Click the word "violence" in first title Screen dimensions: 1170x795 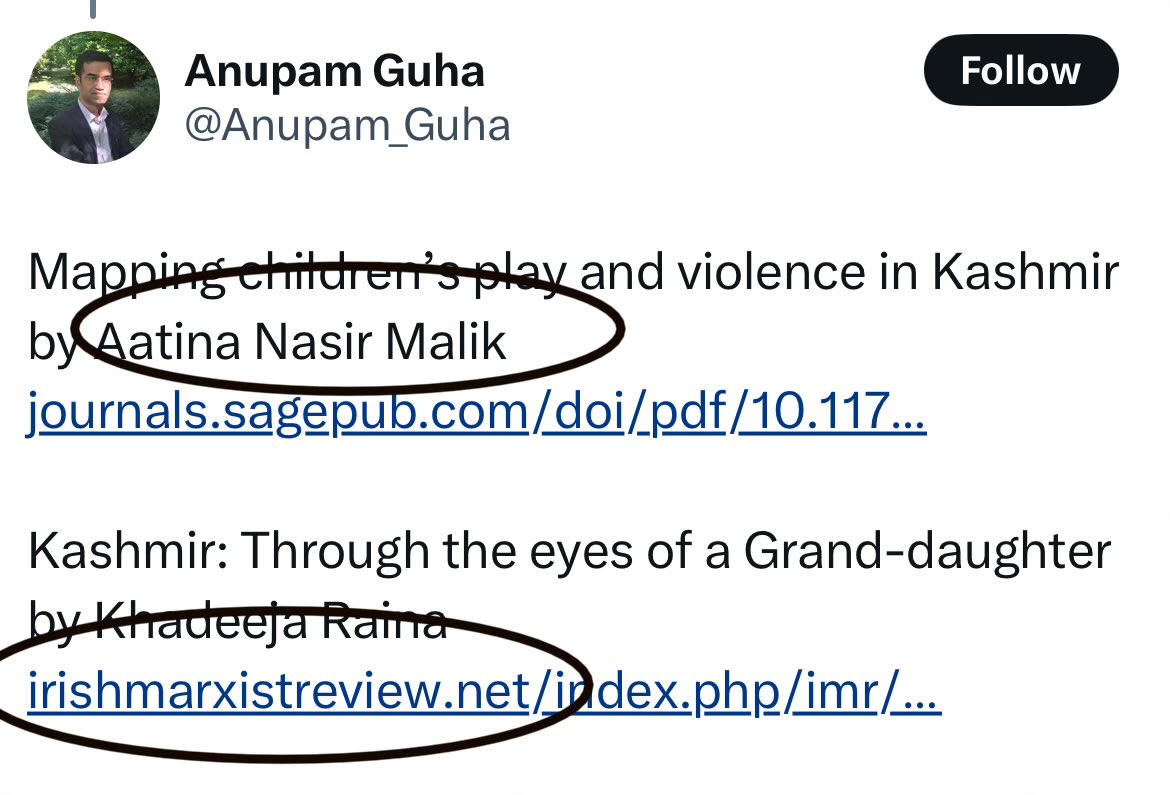(753, 272)
